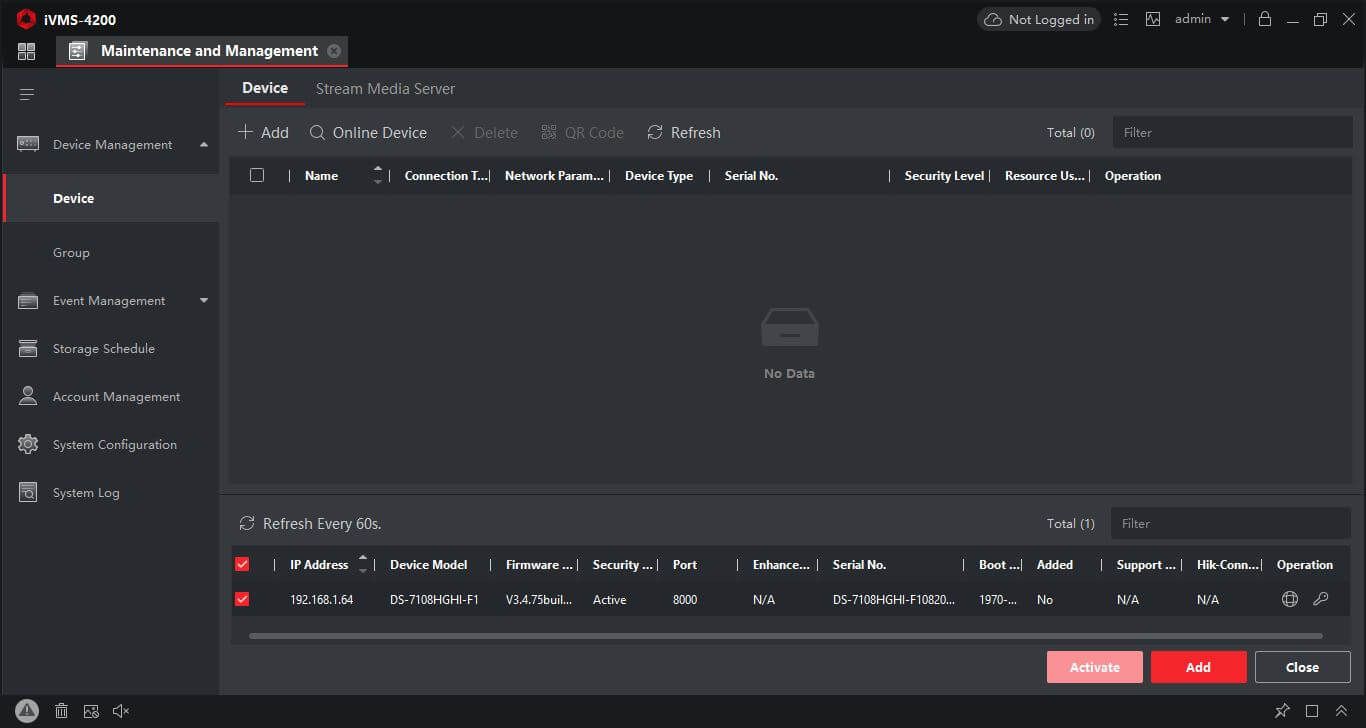
Task: Click the port value 8000
Action: coord(685,600)
